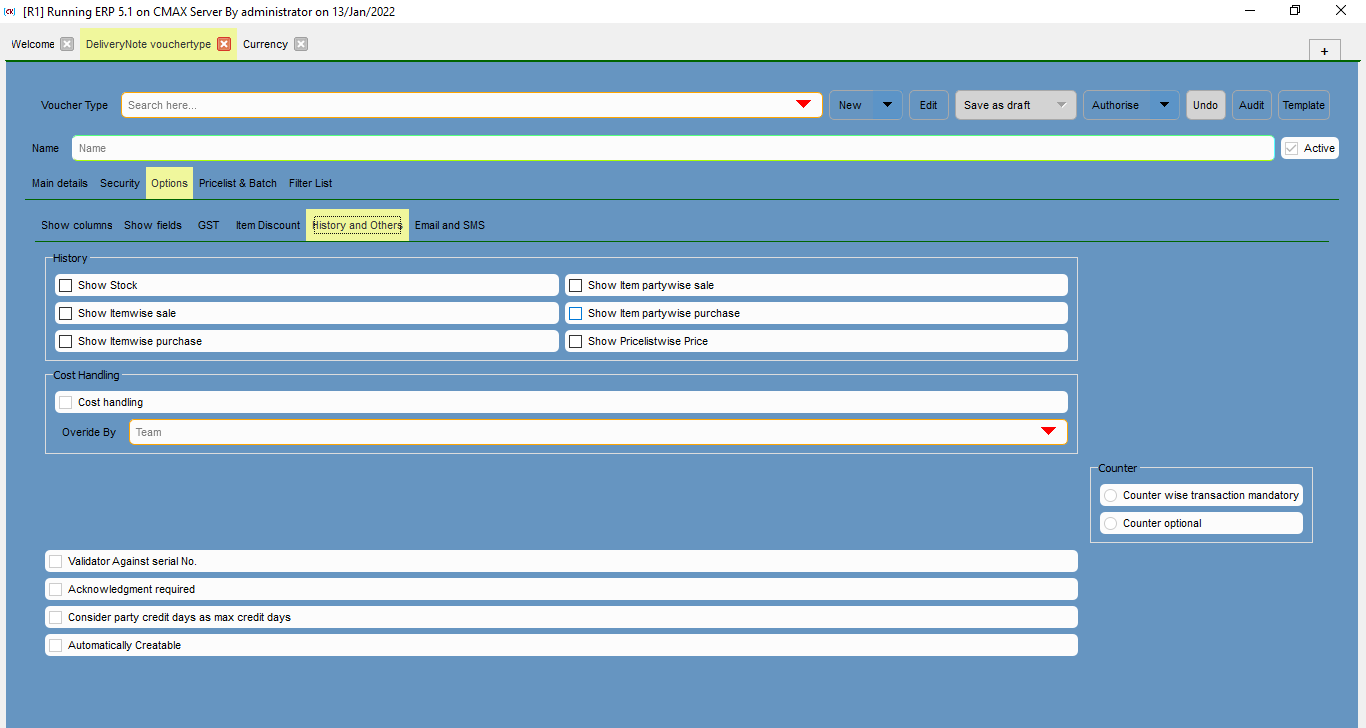Viewport: 1366px width, 728px height.
Task: Switch to the Currency tab
Action: coord(265,44)
